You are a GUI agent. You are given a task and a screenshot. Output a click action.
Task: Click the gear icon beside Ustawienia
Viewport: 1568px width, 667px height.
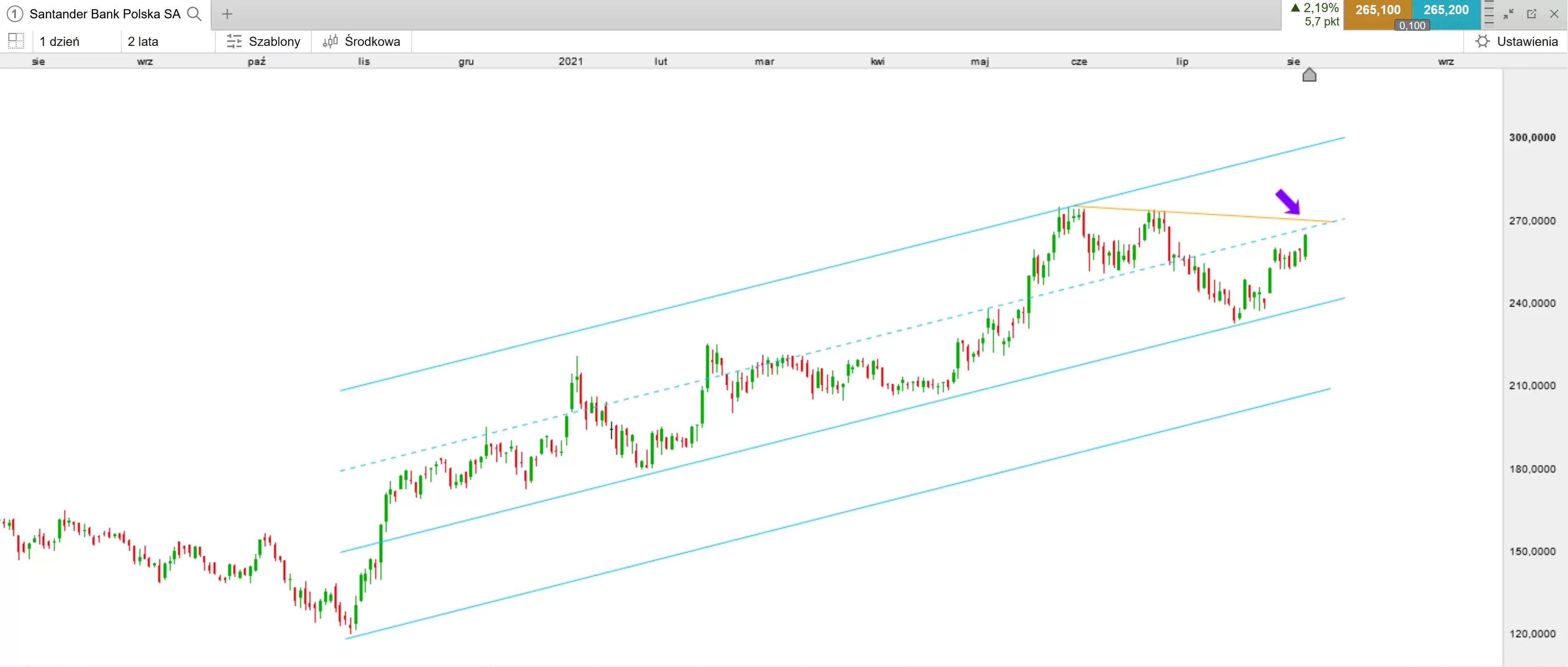coord(1483,41)
